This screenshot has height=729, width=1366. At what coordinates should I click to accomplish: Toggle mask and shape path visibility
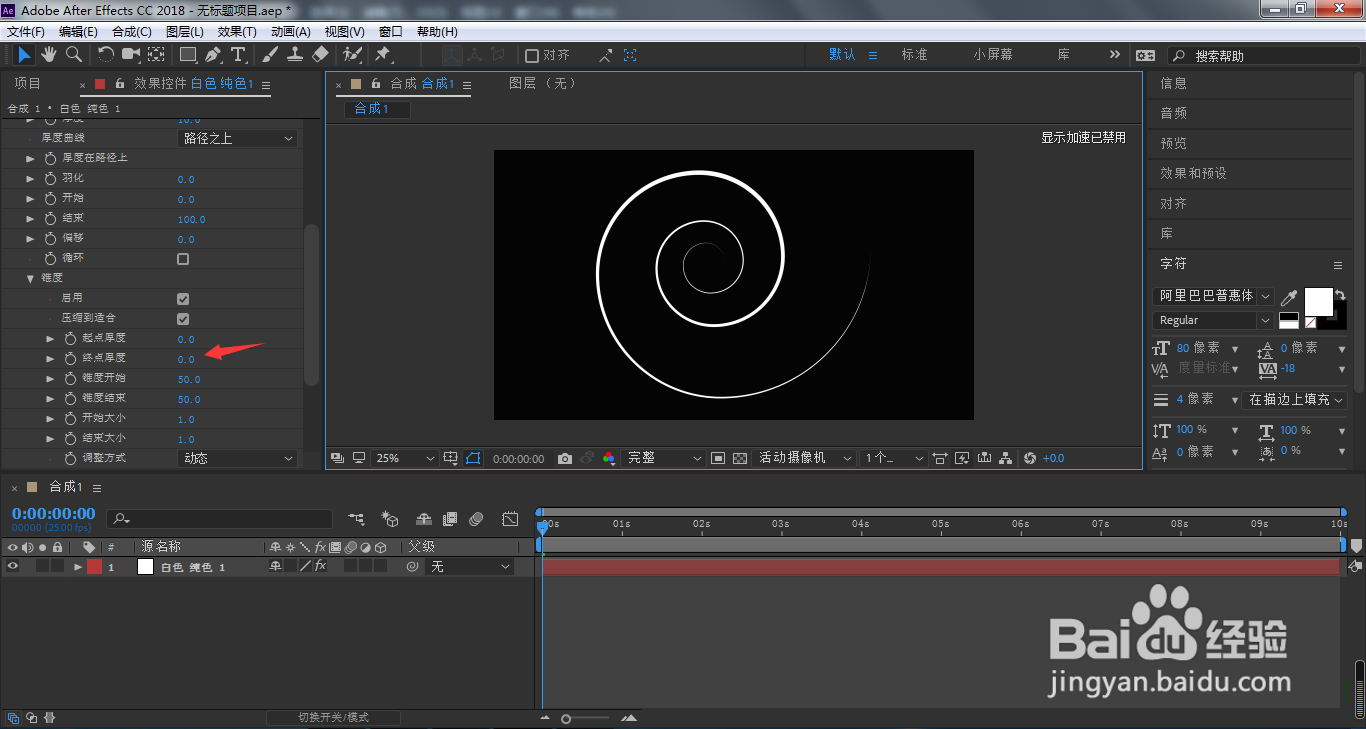[x=473, y=458]
